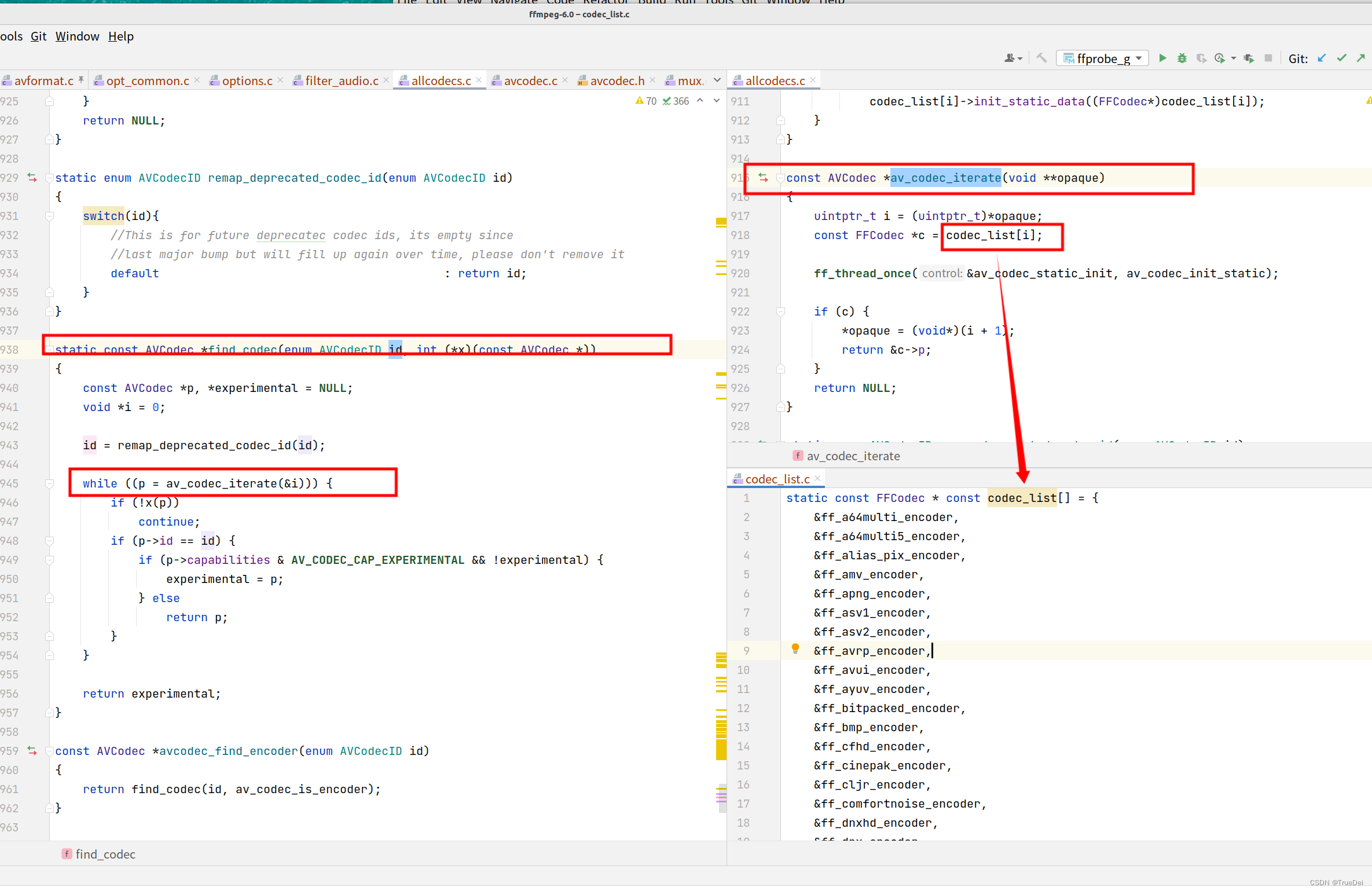Screen dimensions: 1372x891
Task: Click &ff_cinepak_encoder entry in codec_list
Action: point(883,765)
